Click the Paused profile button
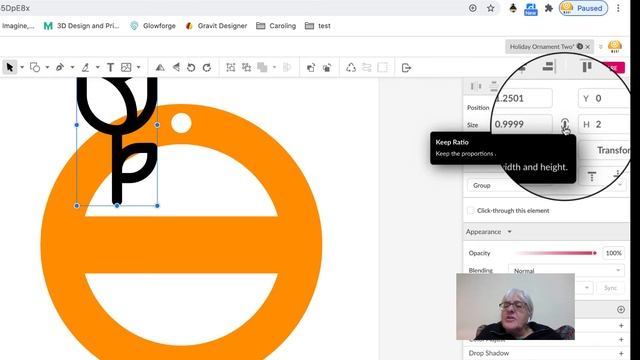 [x=583, y=8]
